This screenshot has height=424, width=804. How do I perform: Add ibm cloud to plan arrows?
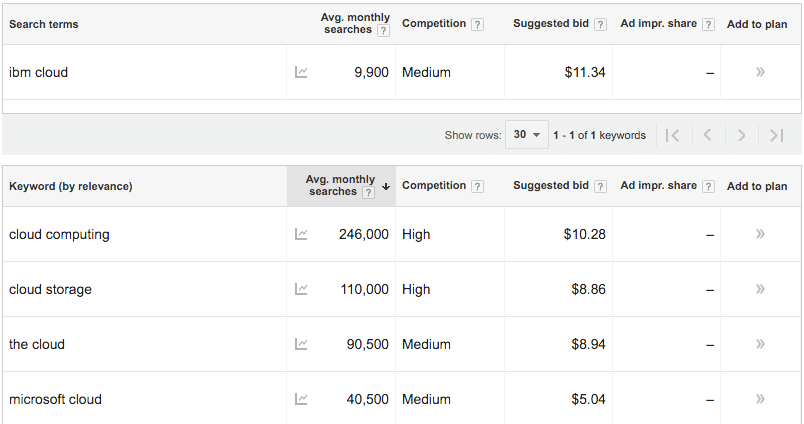[760, 72]
